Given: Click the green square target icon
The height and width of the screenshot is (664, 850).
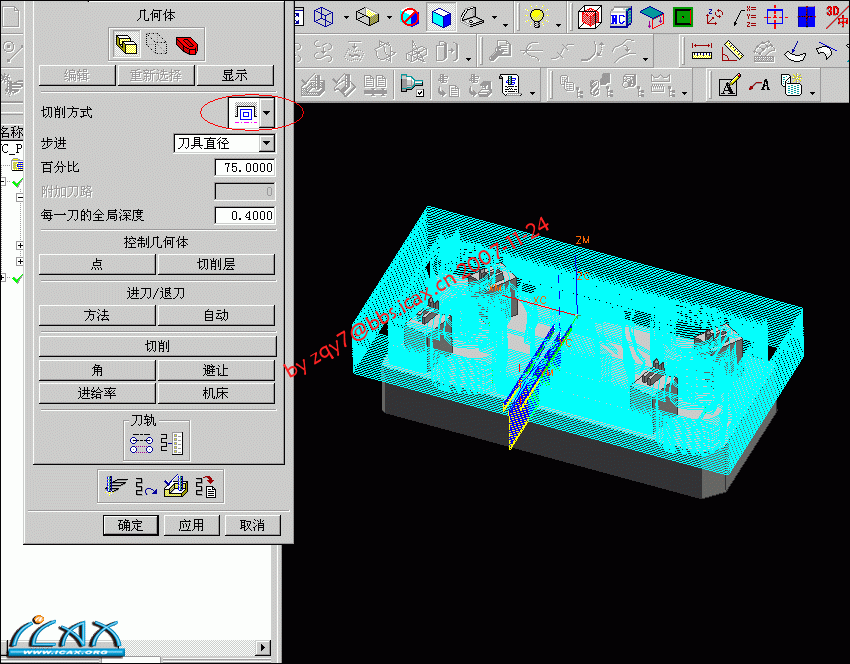Looking at the screenshot, I should 684,17.
